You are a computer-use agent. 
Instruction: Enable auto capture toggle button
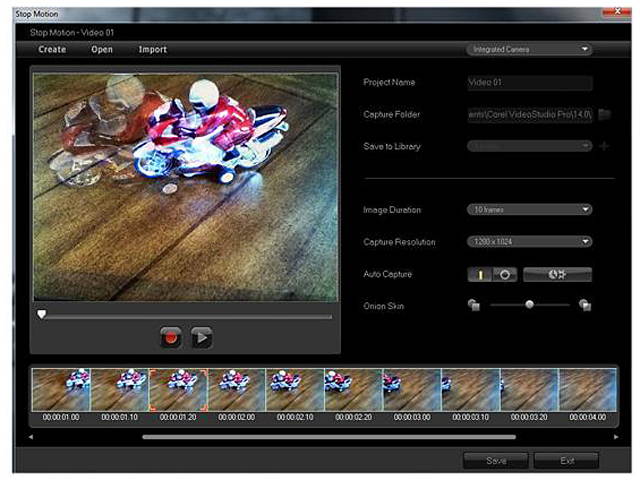480,274
